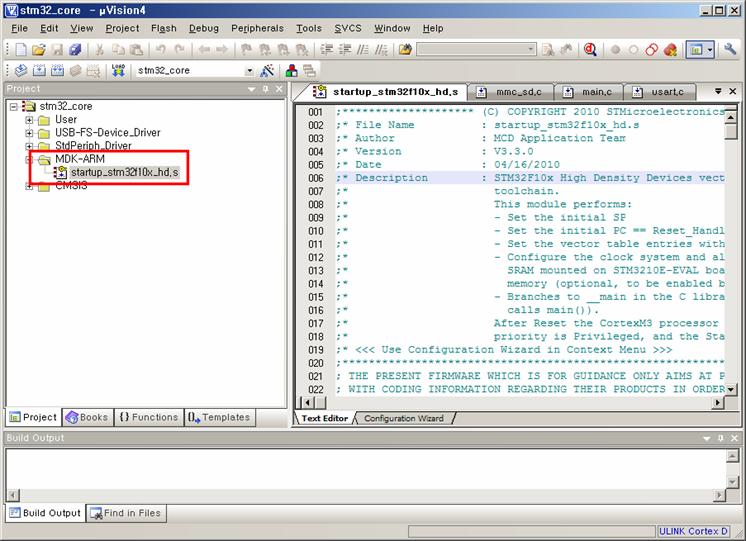Open the Peripherals menu
Viewport: 746px width, 541px height.
click(x=257, y=29)
